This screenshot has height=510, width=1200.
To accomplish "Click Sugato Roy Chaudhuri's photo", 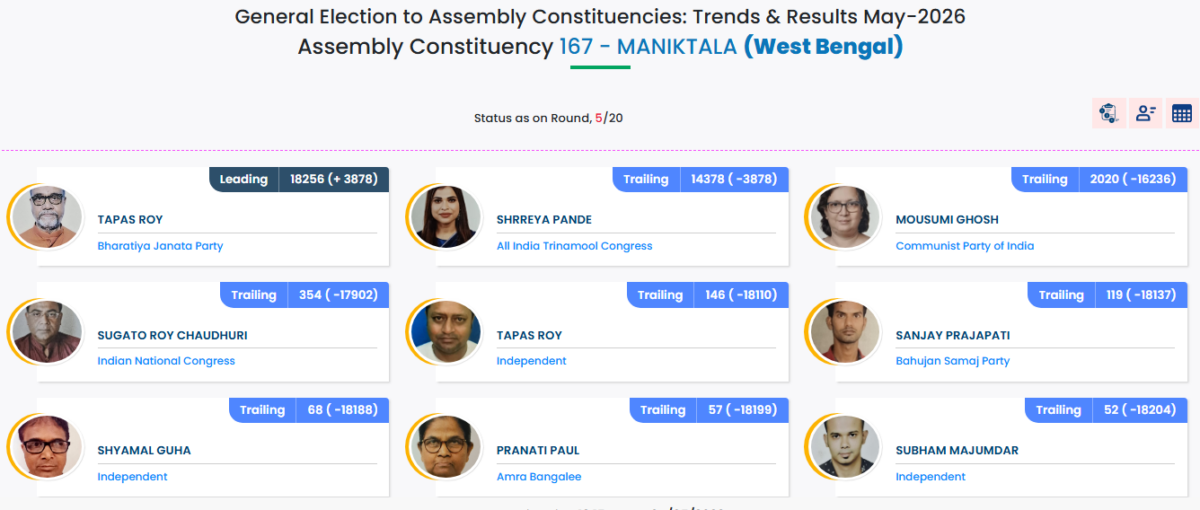I will pos(45,331).
